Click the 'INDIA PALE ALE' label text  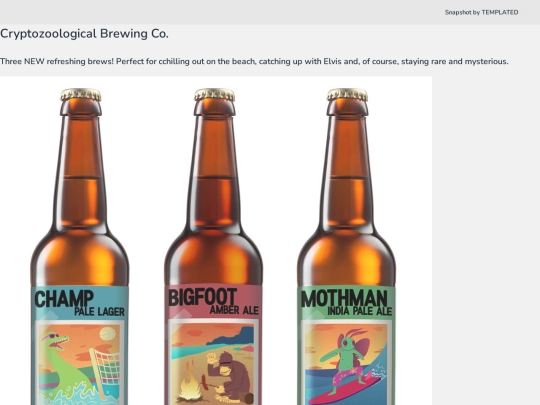coord(360,311)
